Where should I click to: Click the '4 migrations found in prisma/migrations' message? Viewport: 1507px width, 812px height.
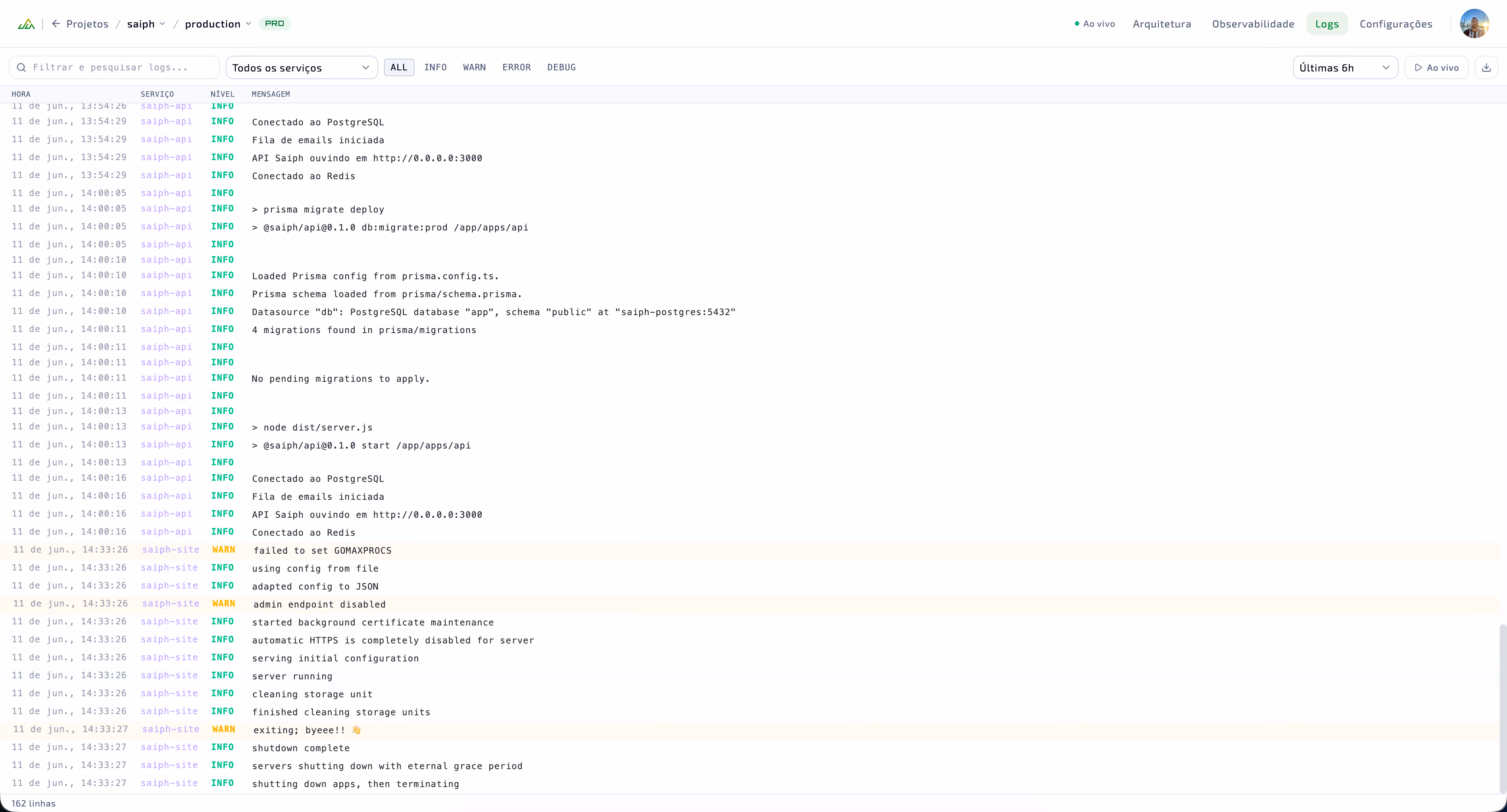click(x=364, y=331)
